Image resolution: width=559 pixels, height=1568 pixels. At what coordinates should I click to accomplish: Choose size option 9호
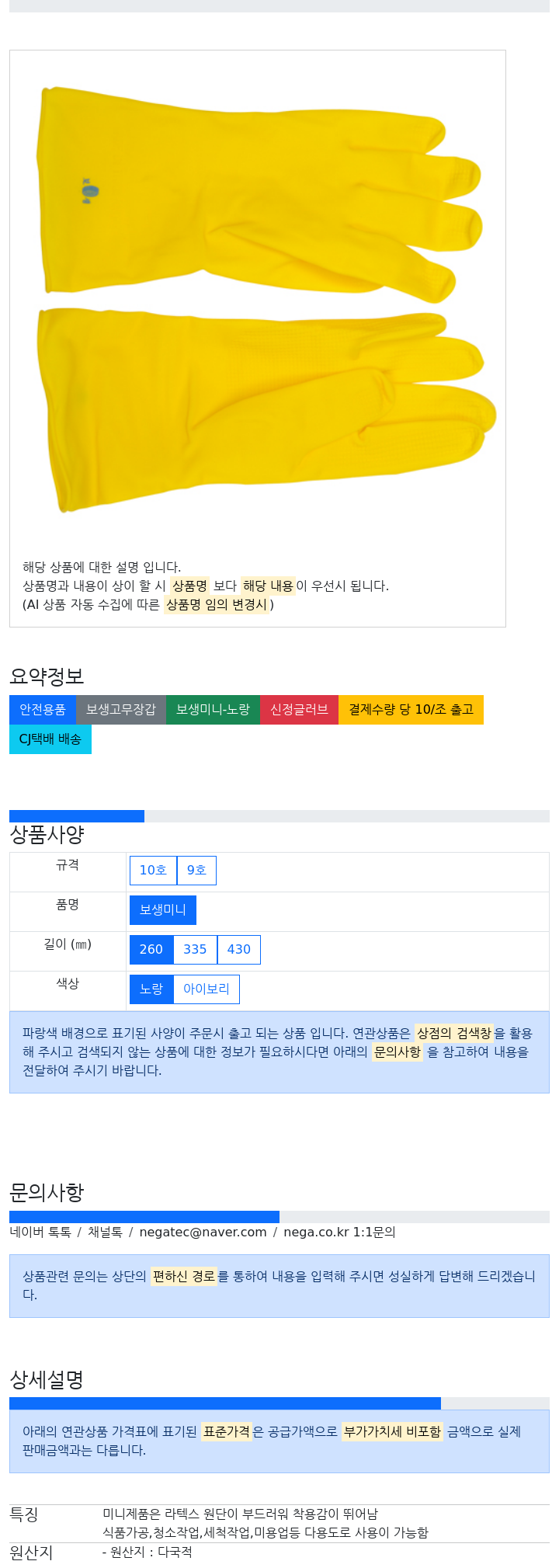tap(196, 871)
